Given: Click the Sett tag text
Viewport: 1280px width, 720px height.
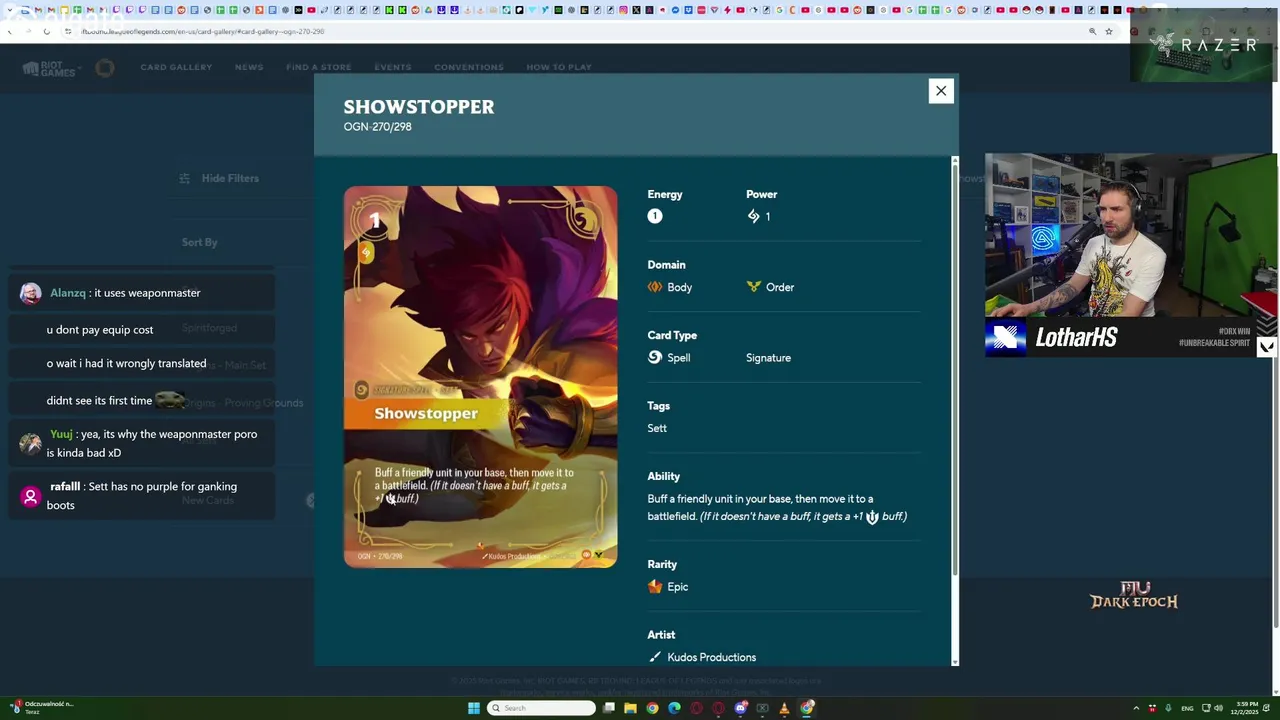Looking at the screenshot, I should coord(657,428).
